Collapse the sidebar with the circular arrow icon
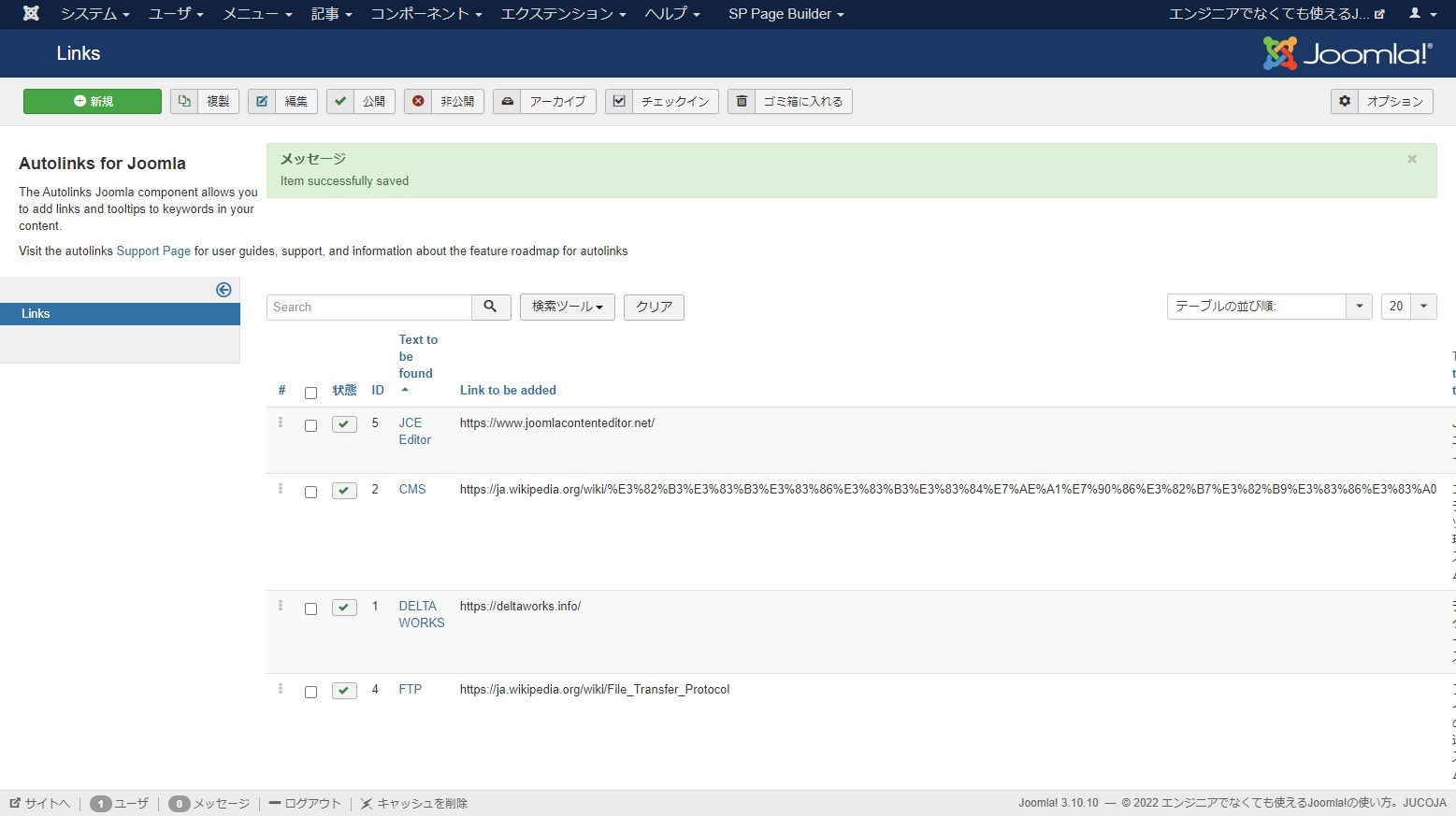1456x816 pixels. [223, 290]
